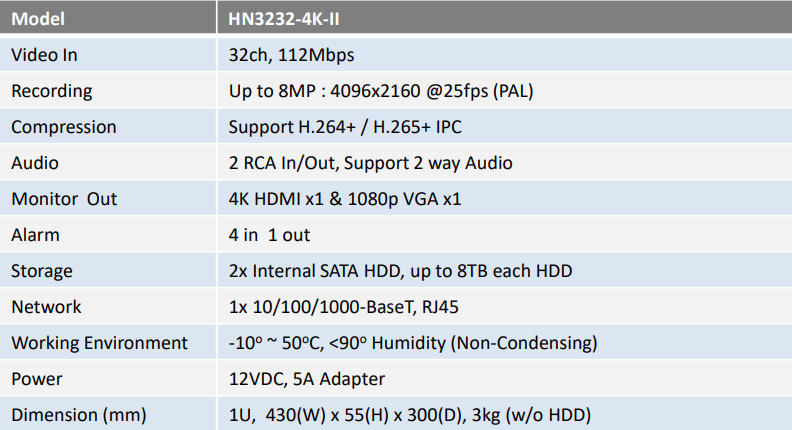The height and width of the screenshot is (430, 792).
Task: Select the 32ch, 112Mbps value
Action: pos(291,55)
